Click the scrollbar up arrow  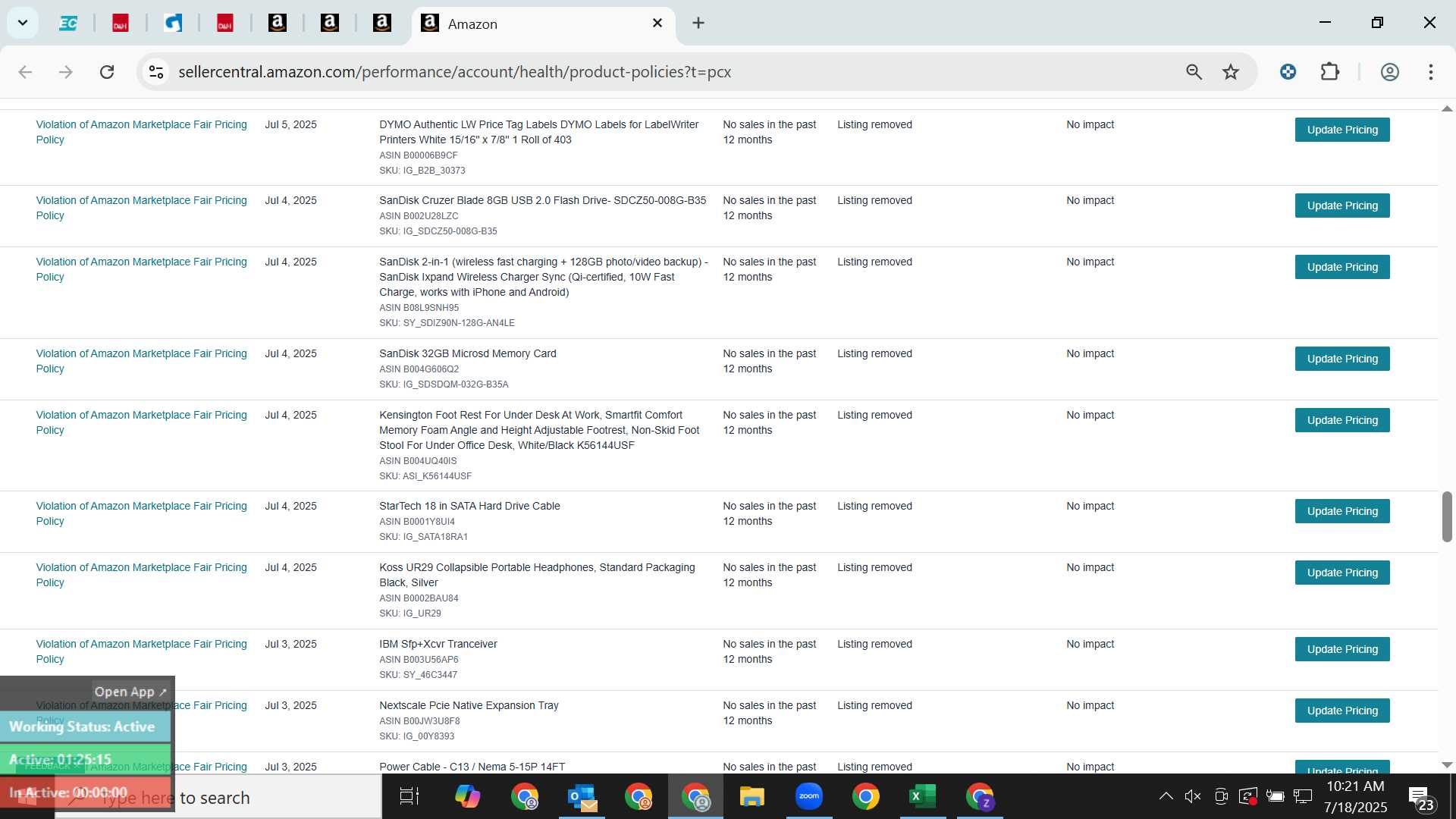(1447, 108)
